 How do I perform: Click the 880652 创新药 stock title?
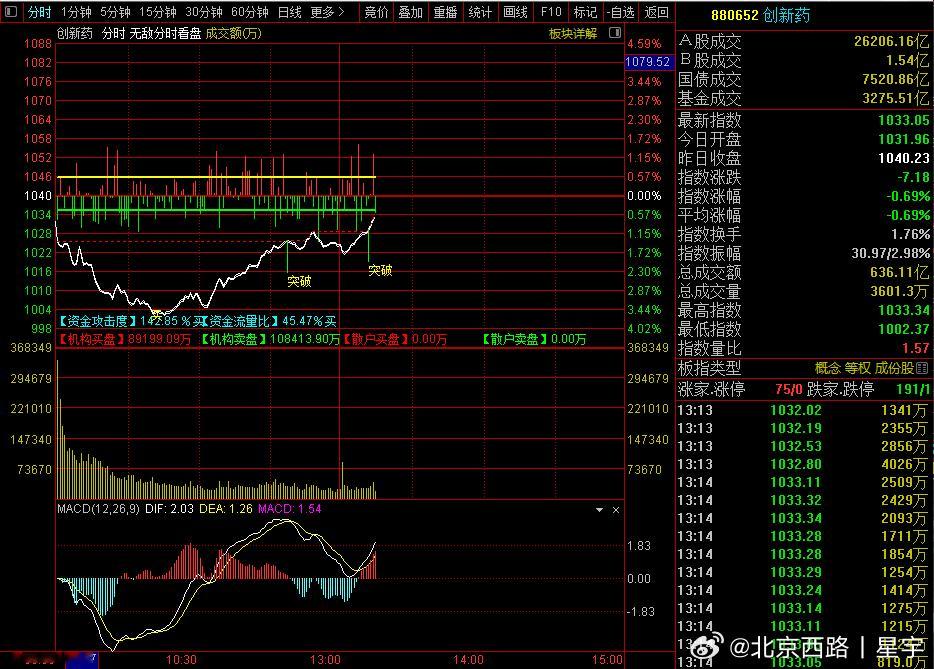pos(761,15)
